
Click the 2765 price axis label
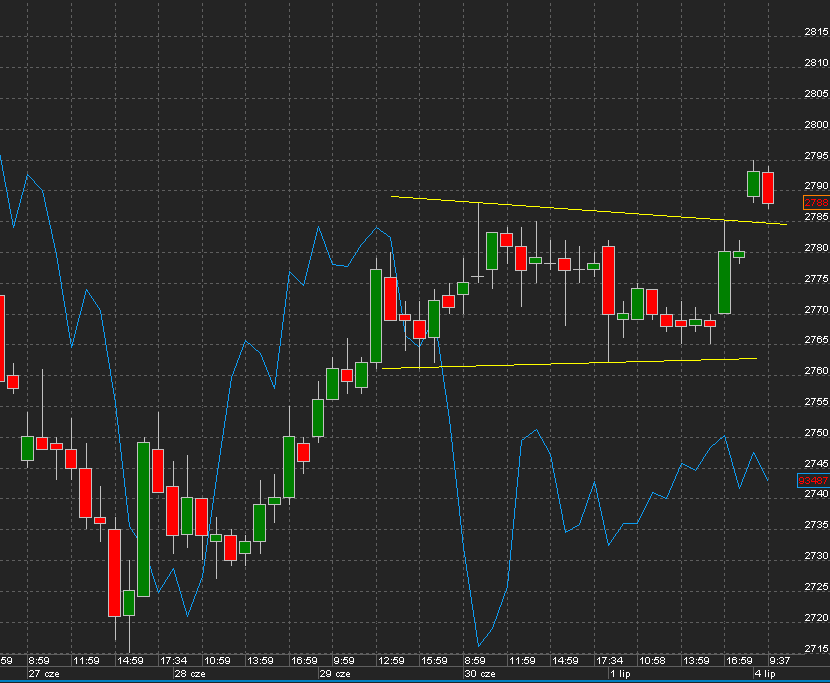pos(816,339)
